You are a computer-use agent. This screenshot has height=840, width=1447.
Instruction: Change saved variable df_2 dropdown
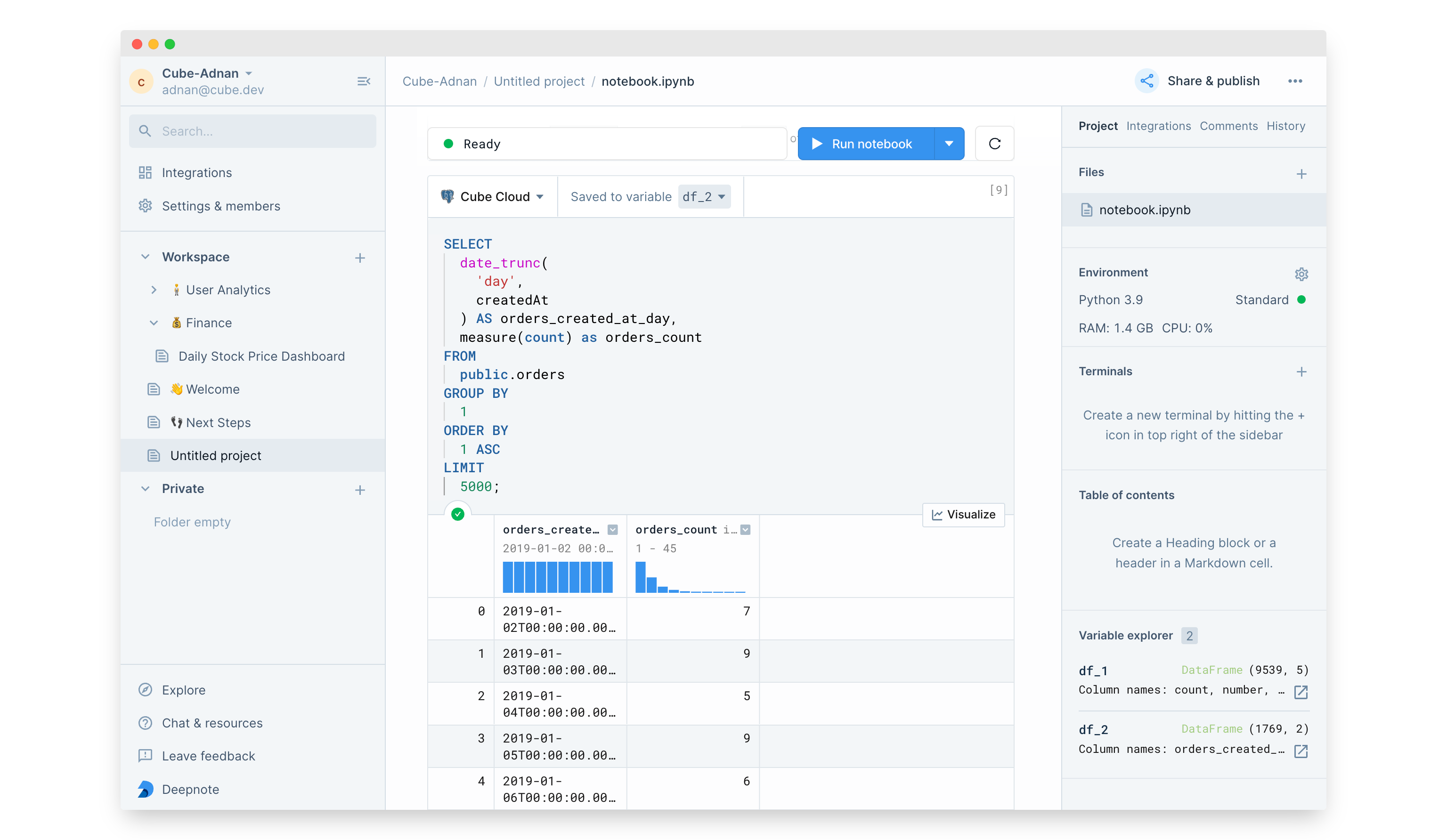coord(704,197)
